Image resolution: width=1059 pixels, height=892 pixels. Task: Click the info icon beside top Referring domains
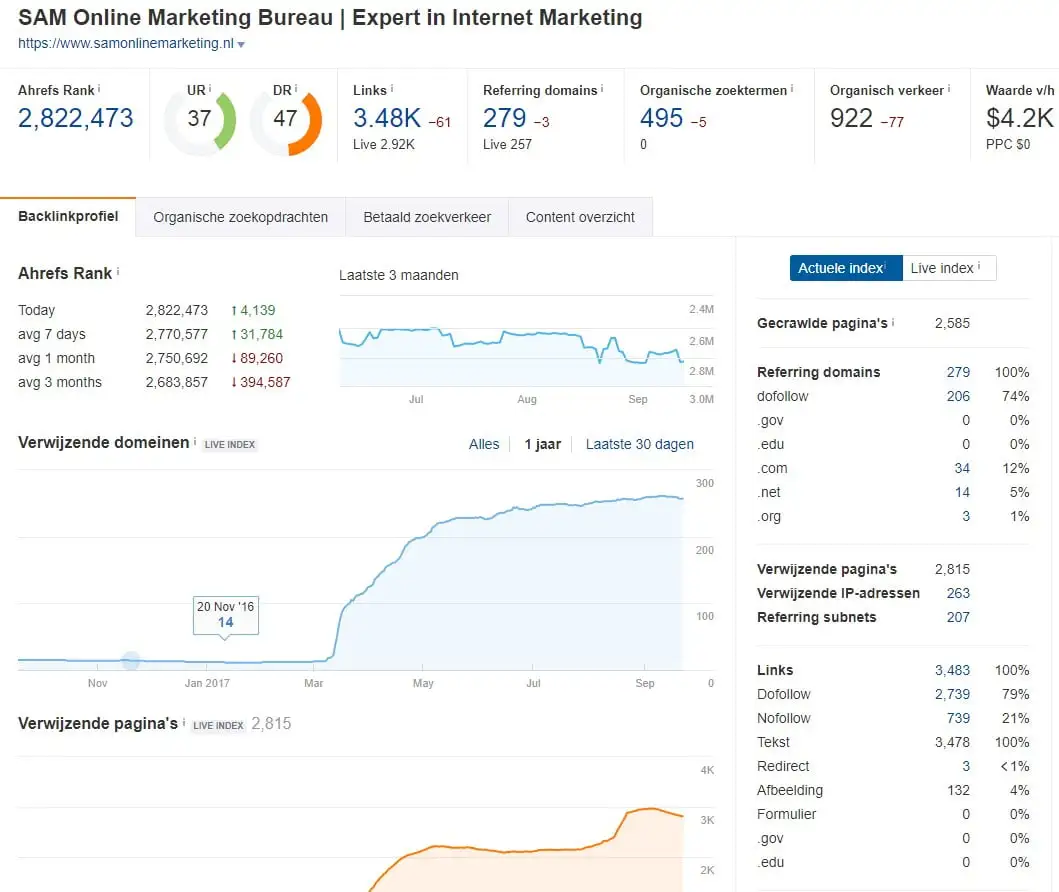pos(602,88)
